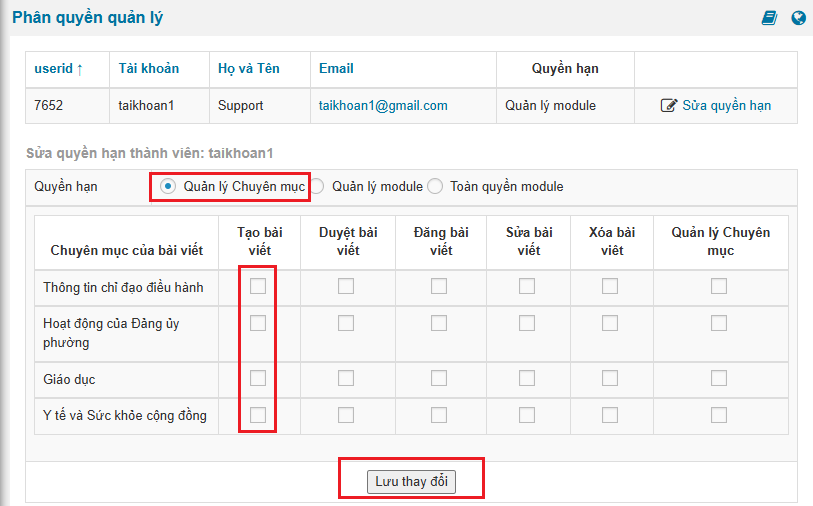The height and width of the screenshot is (506, 813).
Task: Select the Toàn quyền module radio option
Action: 435,186
